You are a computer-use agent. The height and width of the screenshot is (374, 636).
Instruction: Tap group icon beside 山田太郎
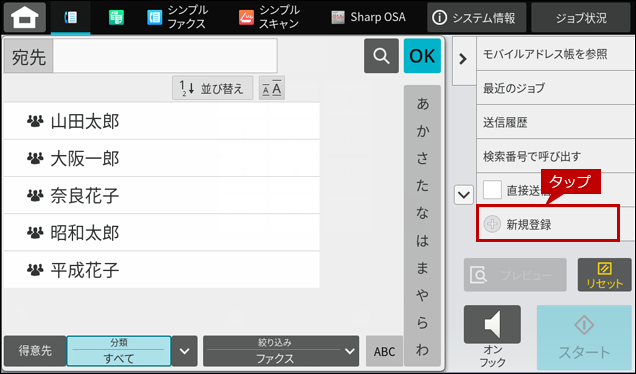35,121
